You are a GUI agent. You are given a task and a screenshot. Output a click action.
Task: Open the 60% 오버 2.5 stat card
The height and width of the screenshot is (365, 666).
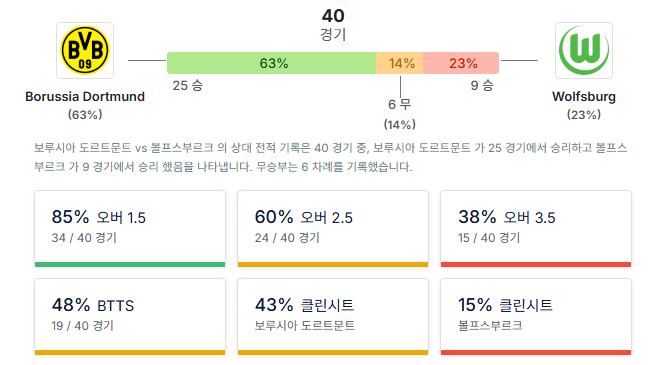click(x=333, y=229)
